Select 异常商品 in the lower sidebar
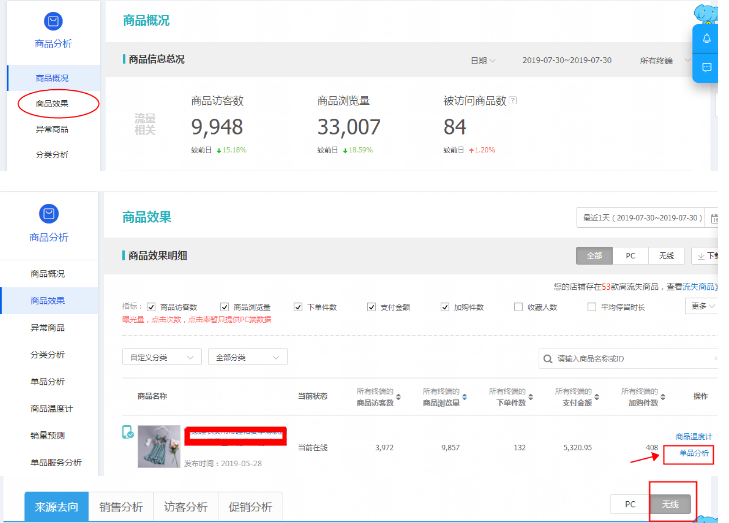729x523 pixels. 49,327
